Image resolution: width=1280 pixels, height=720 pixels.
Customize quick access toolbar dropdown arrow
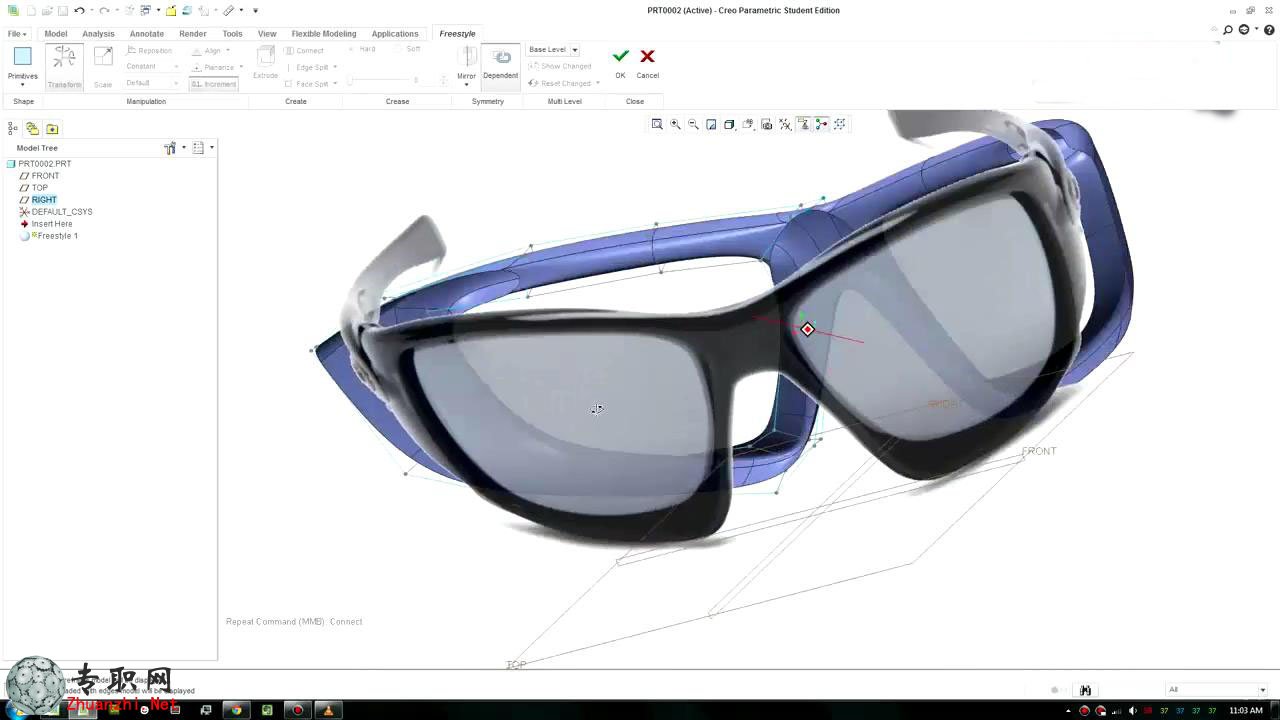pos(255,10)
